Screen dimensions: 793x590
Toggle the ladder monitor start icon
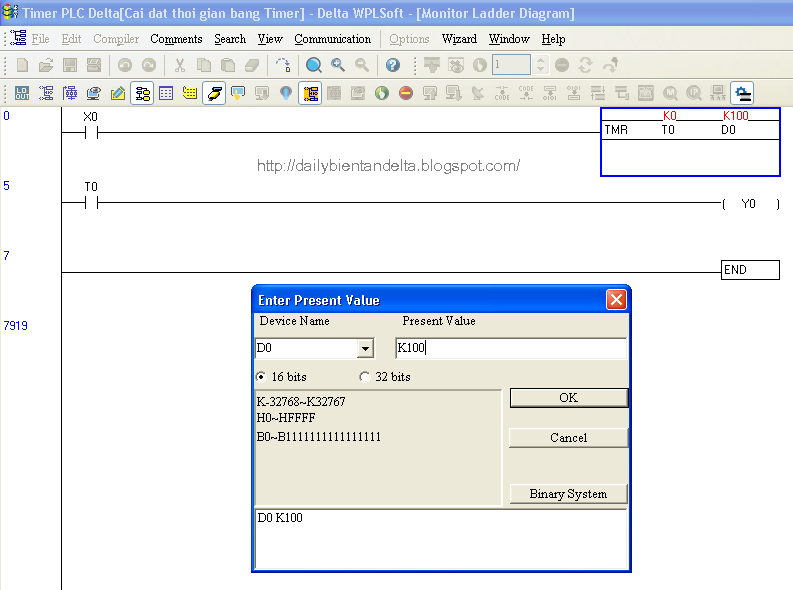pyautogui.click(x=310, y=93)
